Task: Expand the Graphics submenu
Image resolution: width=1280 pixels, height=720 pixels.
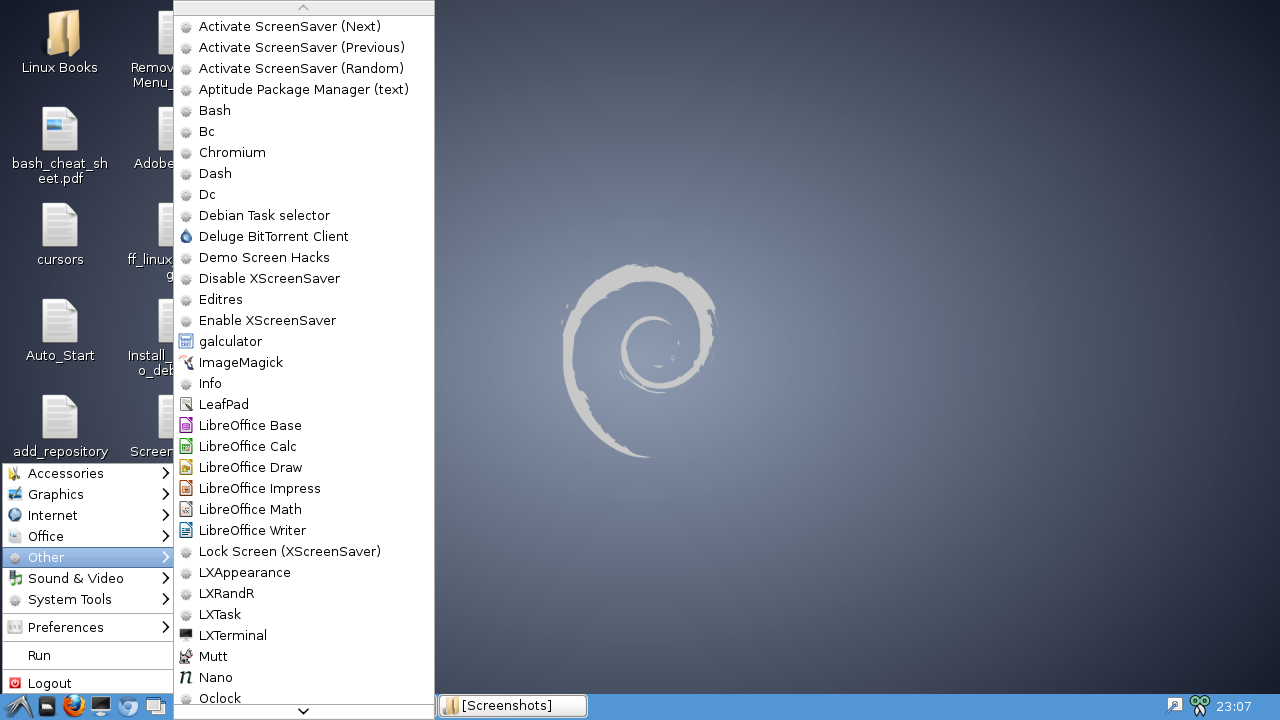Action: [88, 495]
